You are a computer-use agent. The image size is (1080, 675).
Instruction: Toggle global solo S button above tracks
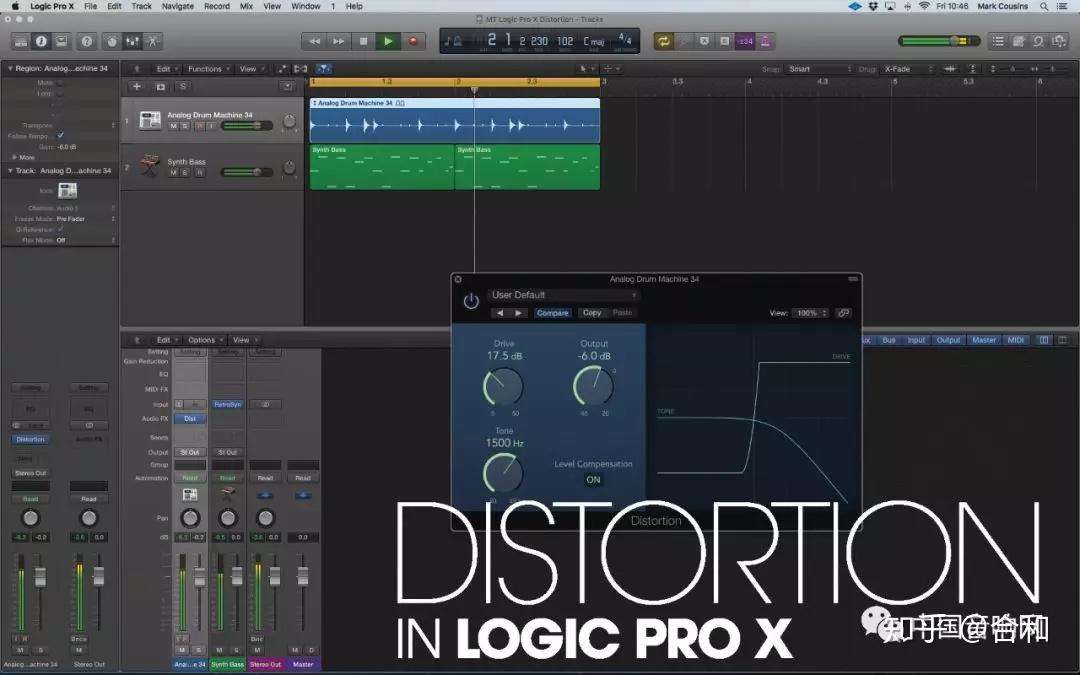click(x=183, y=87)
